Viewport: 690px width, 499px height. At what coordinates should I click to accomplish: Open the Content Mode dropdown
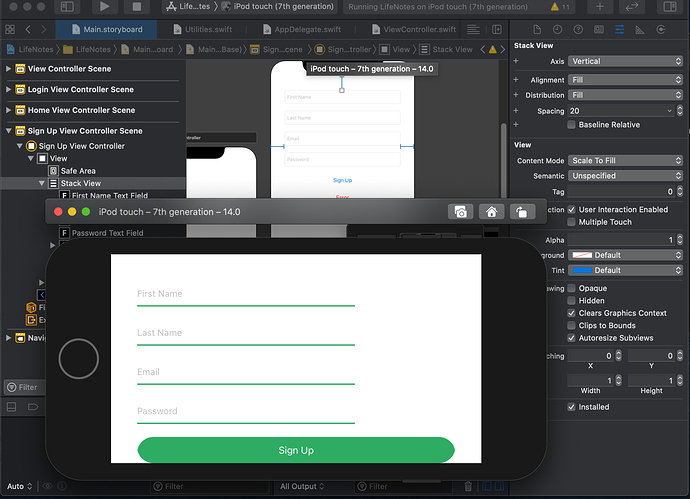coord(625,161)
